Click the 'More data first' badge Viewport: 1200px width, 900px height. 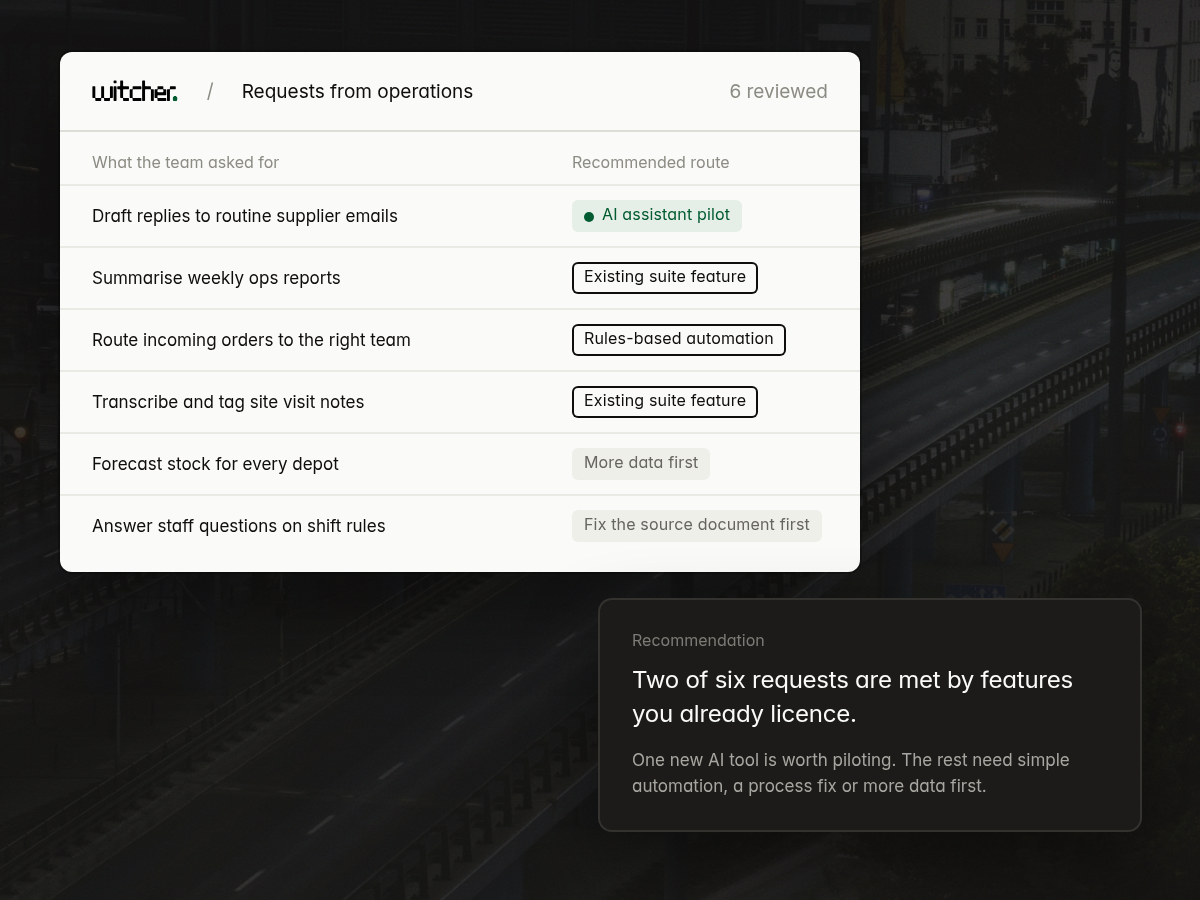641,464
